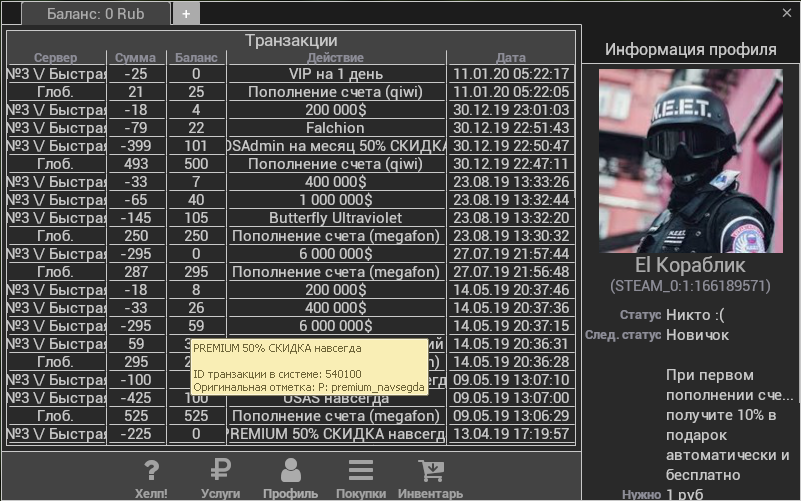The width and height of the screenshot is (801, 501).
Task: Click the El Кораблик profile name
Action: 691,266
